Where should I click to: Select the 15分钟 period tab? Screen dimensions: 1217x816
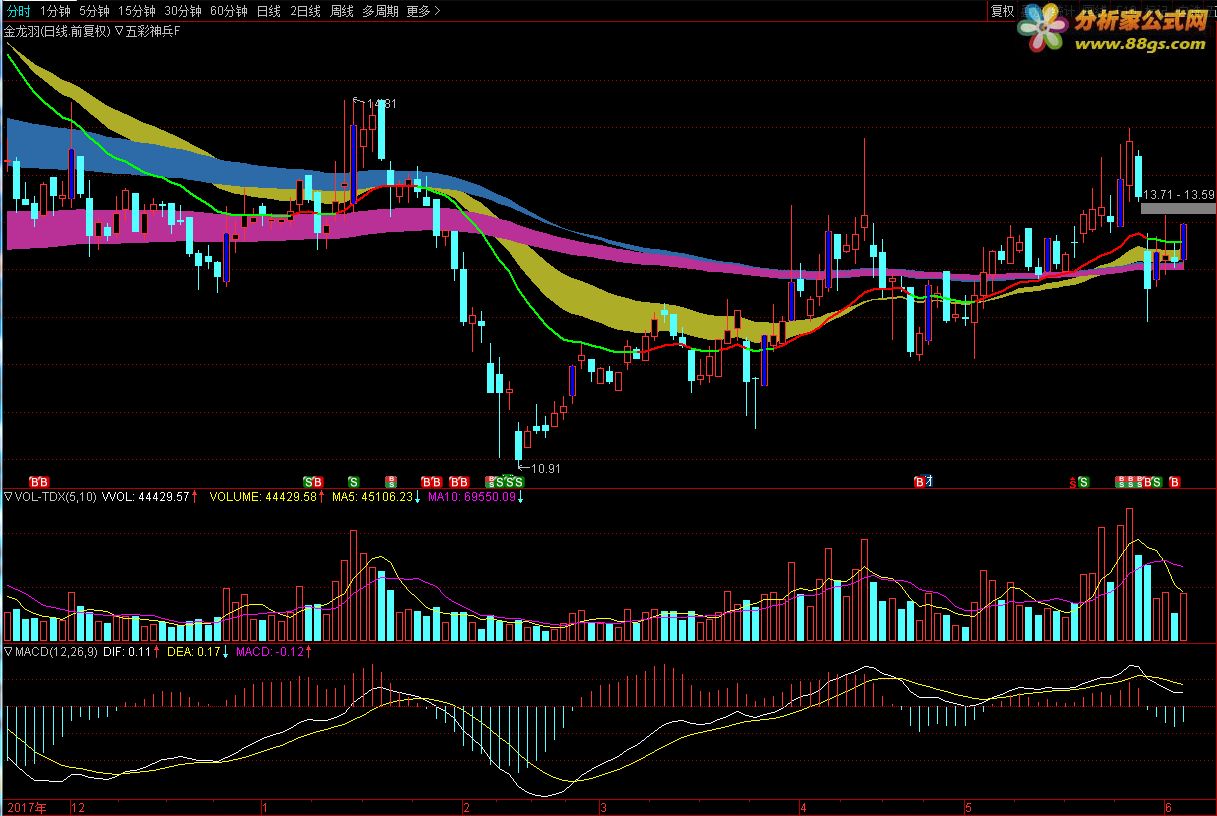pos(136,11)
